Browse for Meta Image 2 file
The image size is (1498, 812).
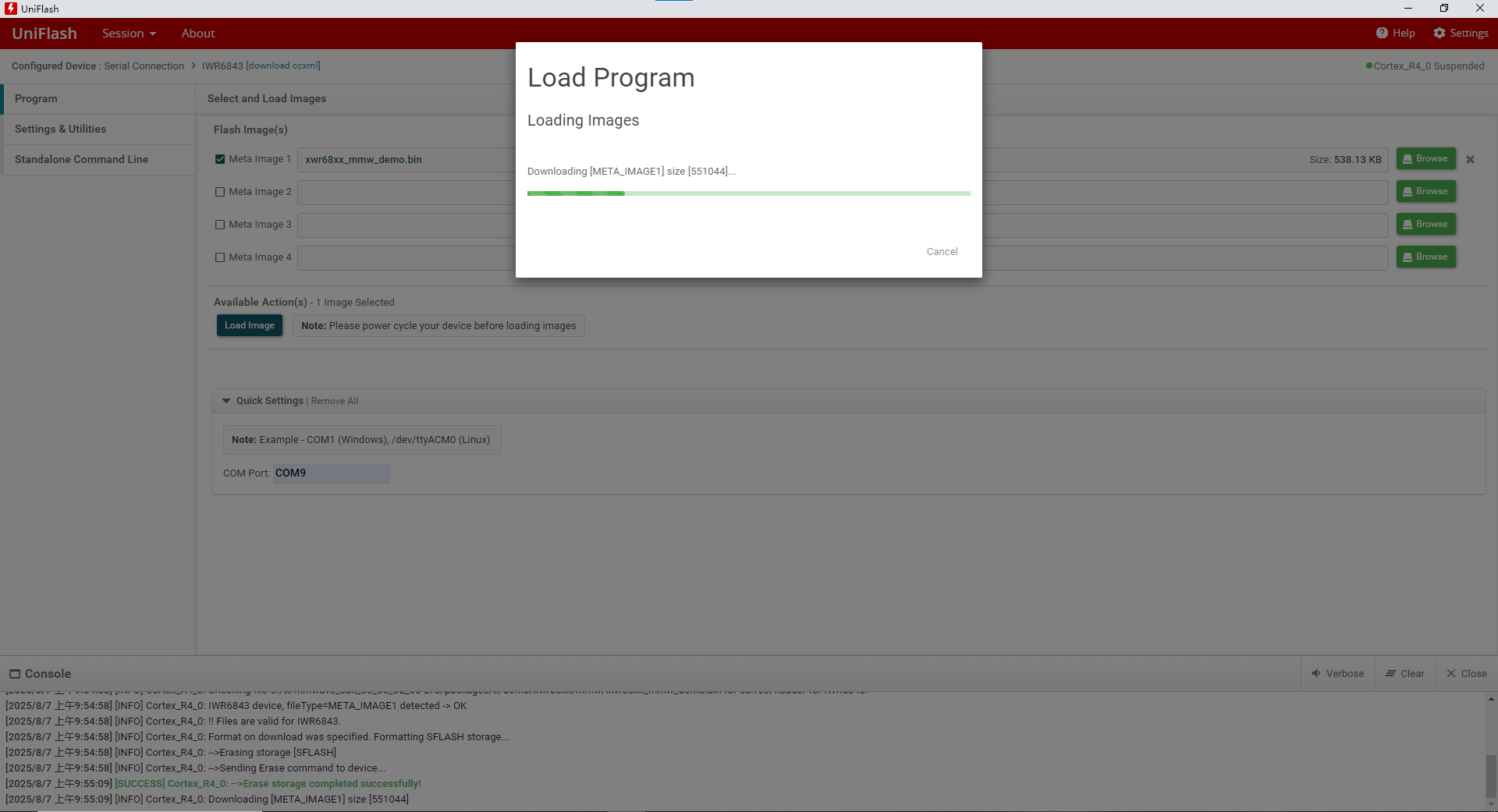pyautogui.click(x=1425, y=191)
